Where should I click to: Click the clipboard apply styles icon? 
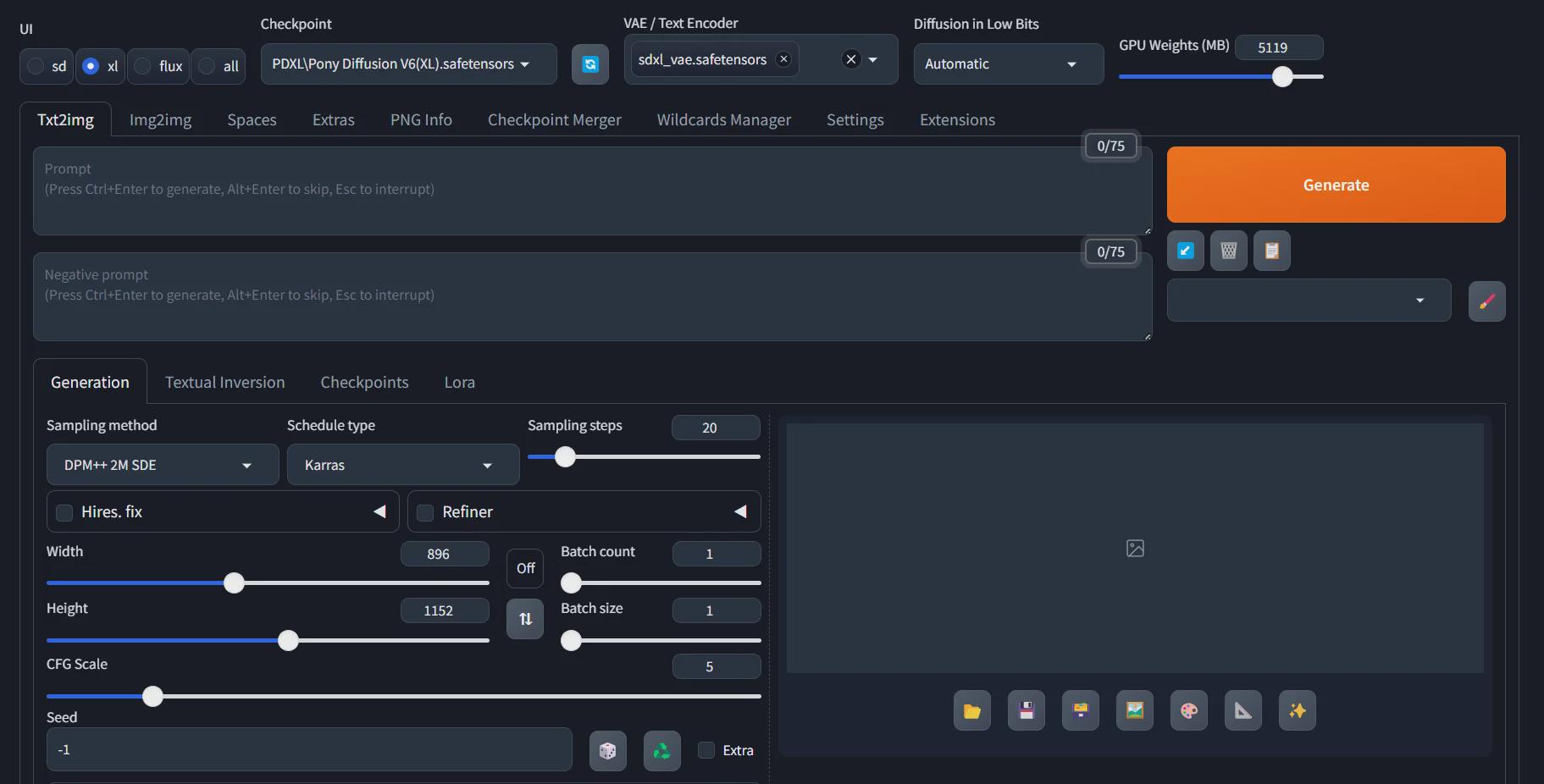point(1272,251)
